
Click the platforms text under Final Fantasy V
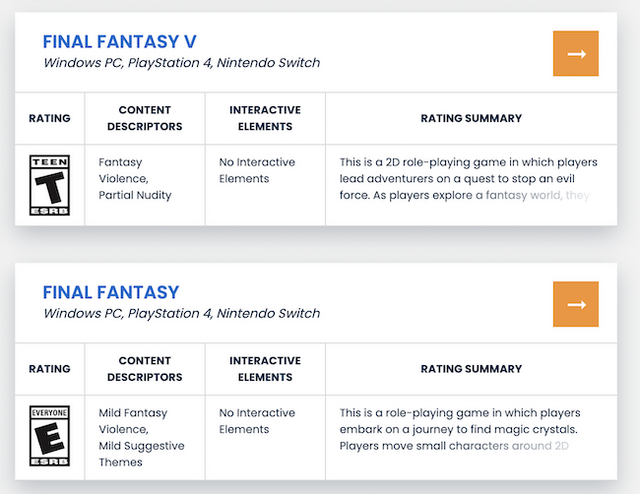181,63
